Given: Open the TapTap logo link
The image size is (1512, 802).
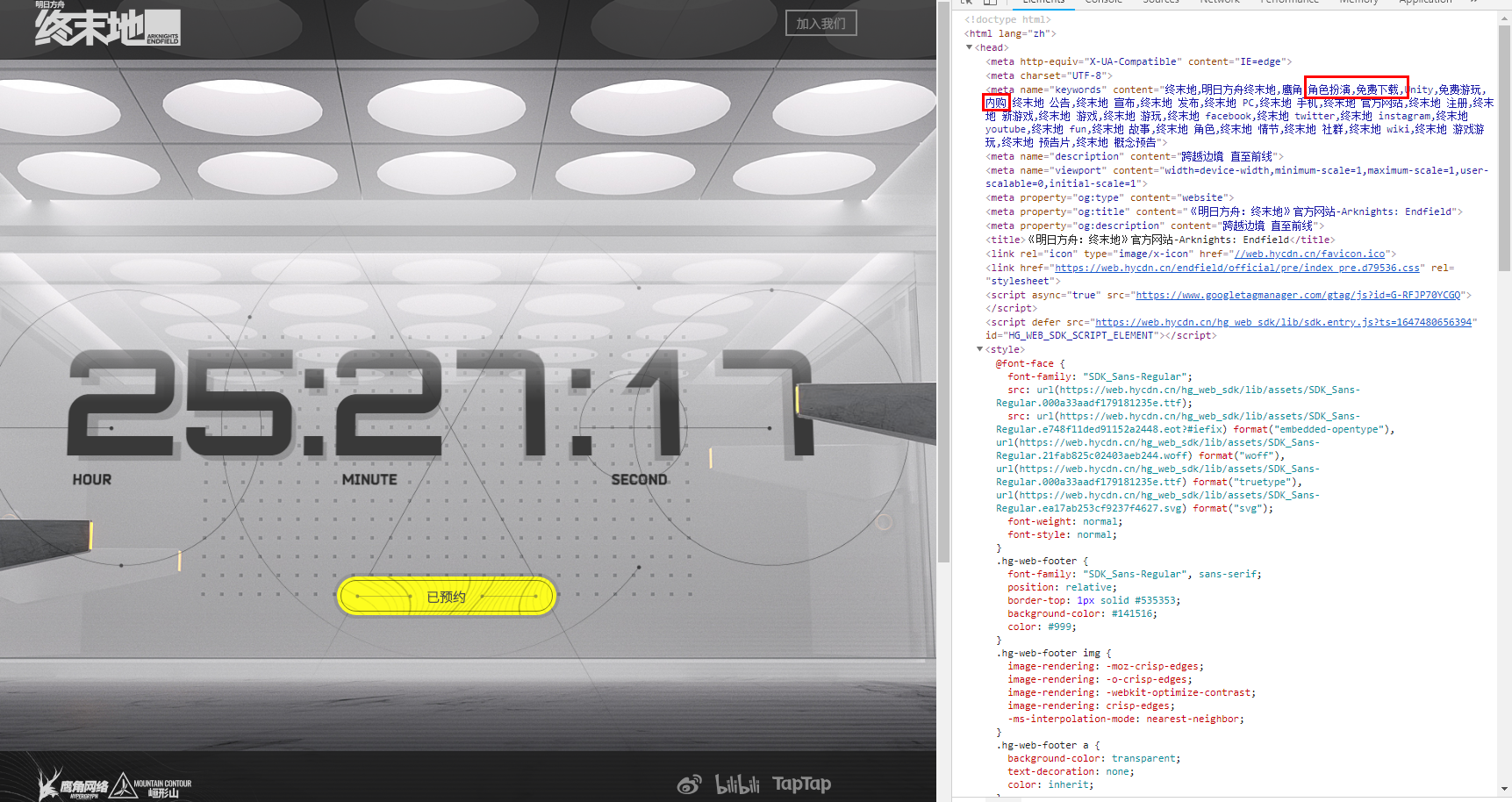Looking at the screenshot, I should (x=801, y=784).
